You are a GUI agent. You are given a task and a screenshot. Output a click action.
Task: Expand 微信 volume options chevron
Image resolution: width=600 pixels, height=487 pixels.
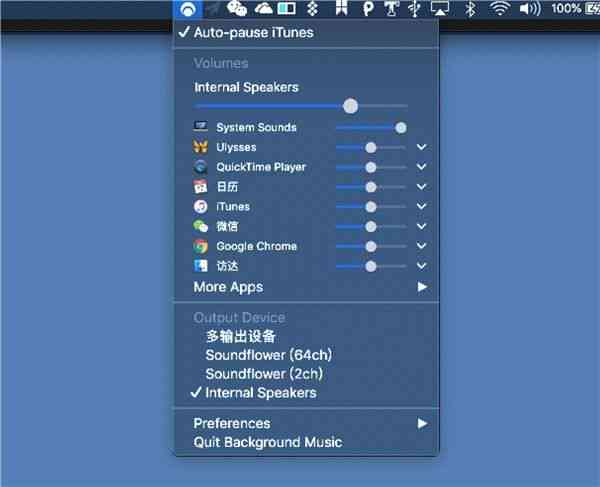(421, 226)
